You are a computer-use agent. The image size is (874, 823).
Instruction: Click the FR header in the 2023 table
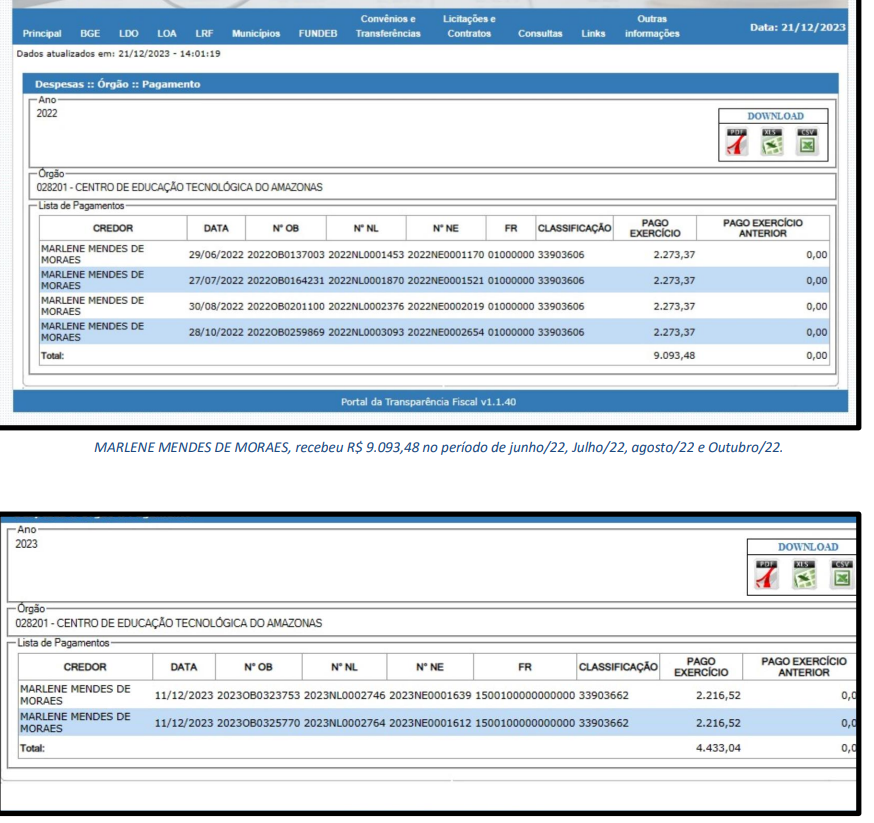[x=525, y=666]
